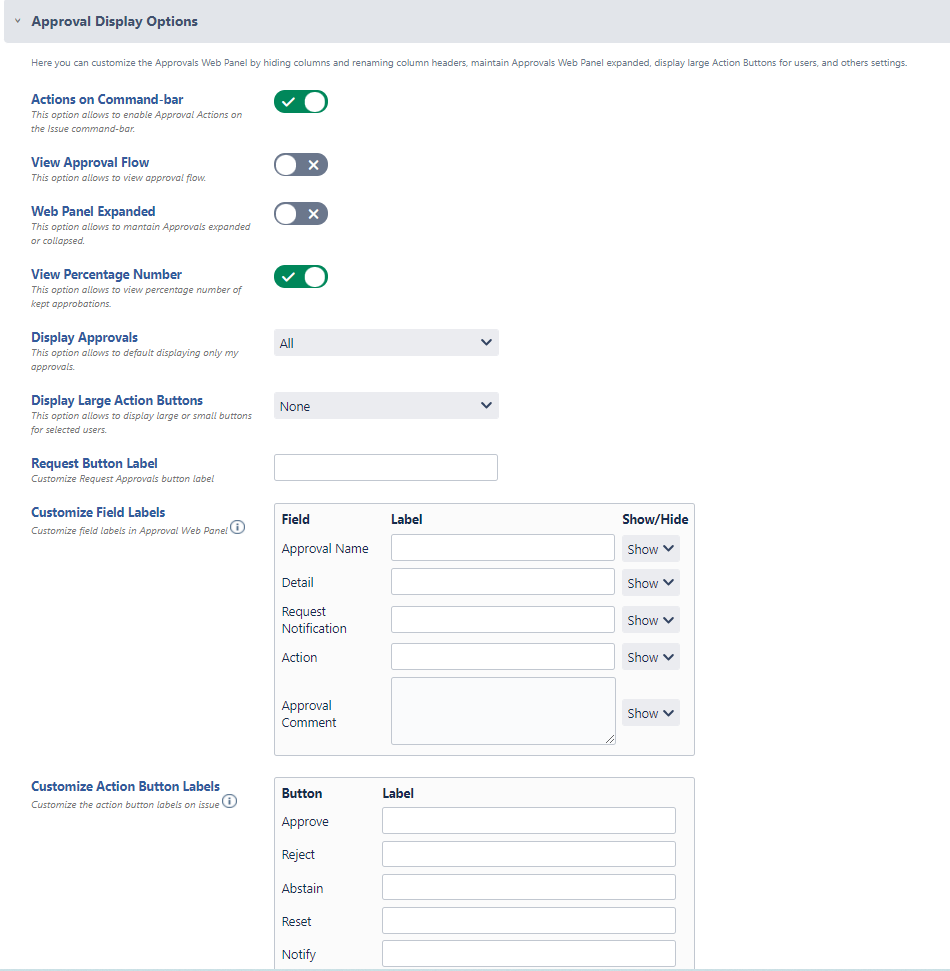The width and height of the screenshot is (950, 971).
Task: Click the Request Button Label input
Action: click(386, 468)
